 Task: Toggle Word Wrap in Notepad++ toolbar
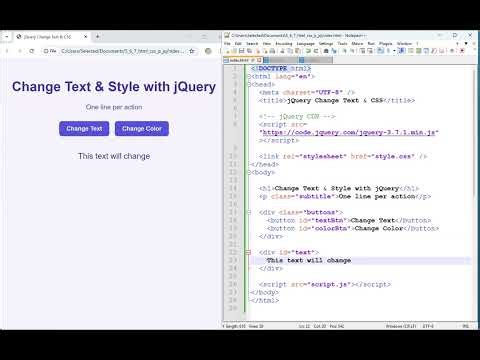[380, 51]
